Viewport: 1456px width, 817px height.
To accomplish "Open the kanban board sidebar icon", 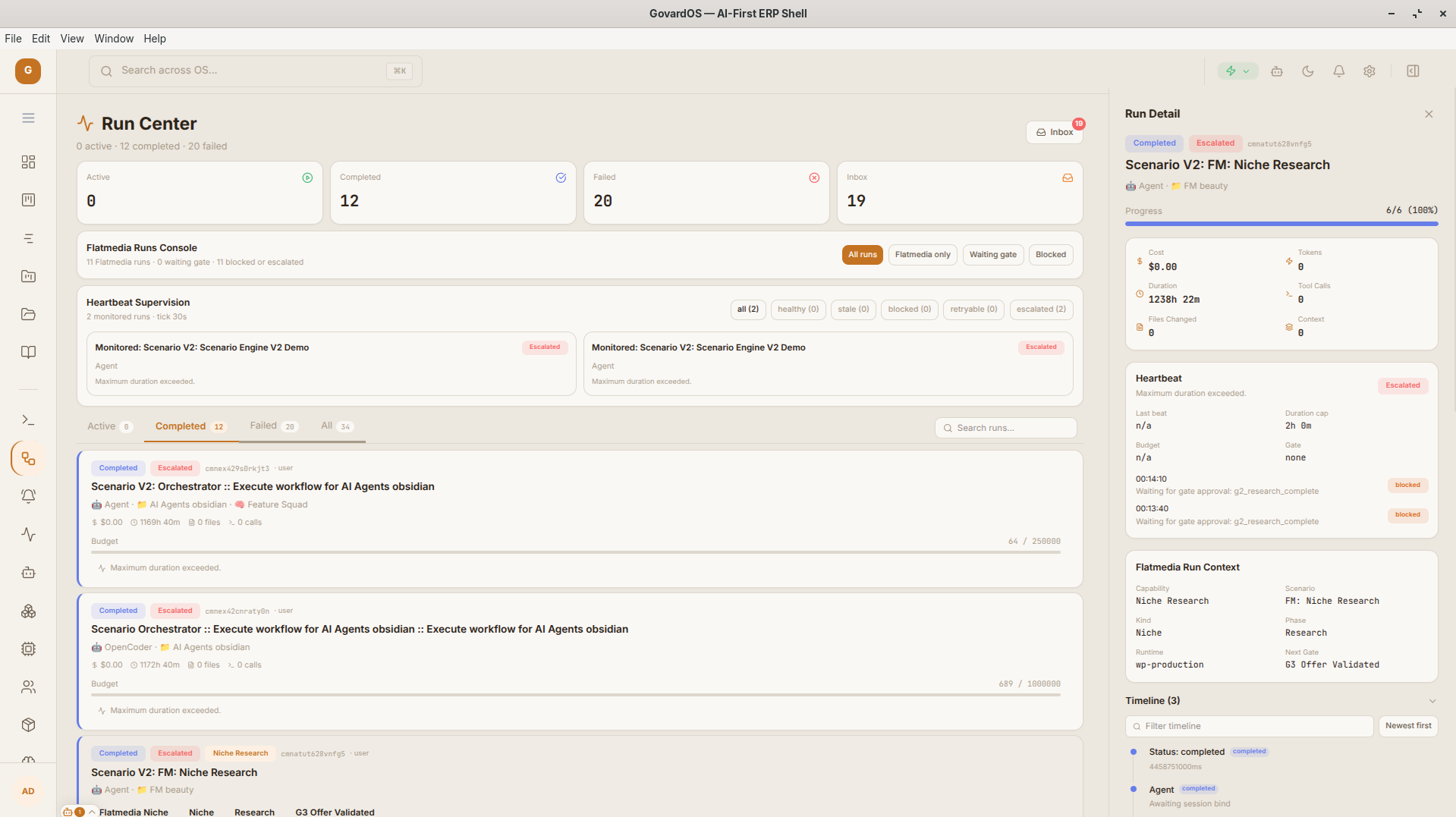I will 28,200.
